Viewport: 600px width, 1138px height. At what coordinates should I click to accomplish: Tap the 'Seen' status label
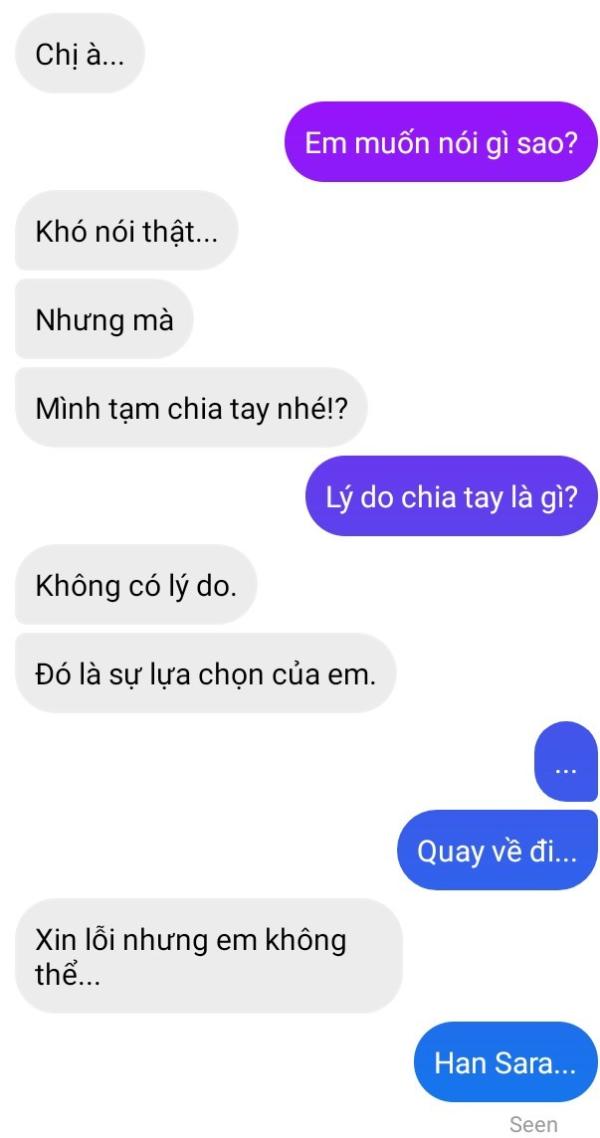tap(533, 1124)
